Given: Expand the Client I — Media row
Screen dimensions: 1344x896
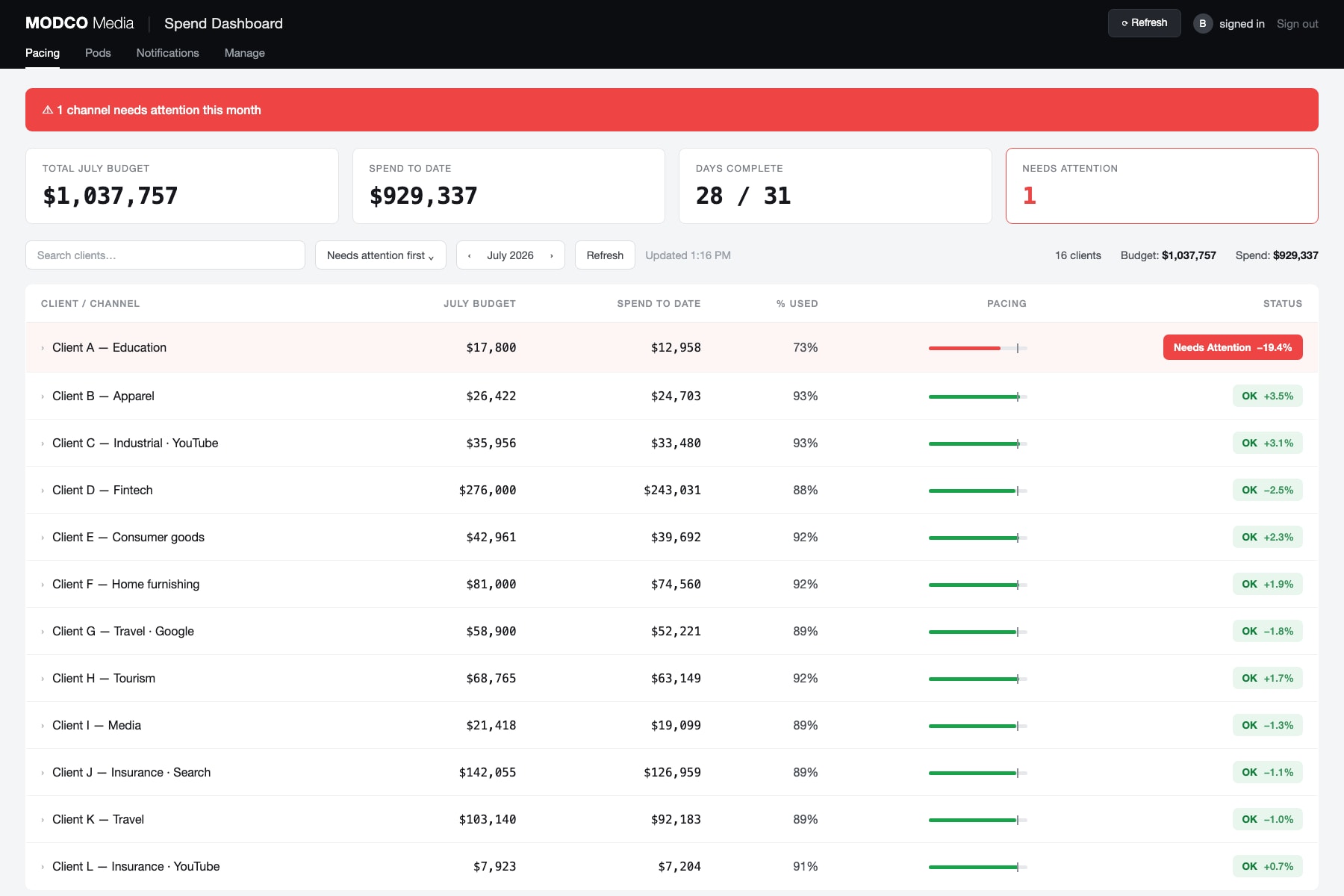Looking at the screenshot, I should pyautogui.click(x=43, y=726).
